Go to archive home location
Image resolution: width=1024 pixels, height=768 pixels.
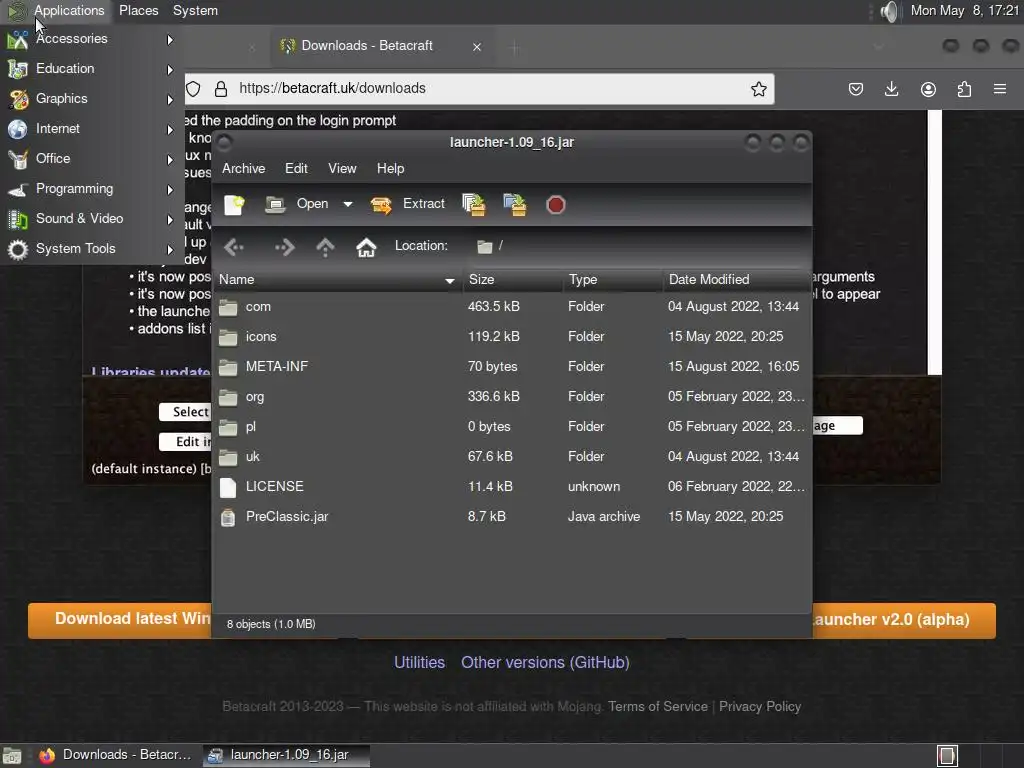pyautogui.click(x=366, y=247)
